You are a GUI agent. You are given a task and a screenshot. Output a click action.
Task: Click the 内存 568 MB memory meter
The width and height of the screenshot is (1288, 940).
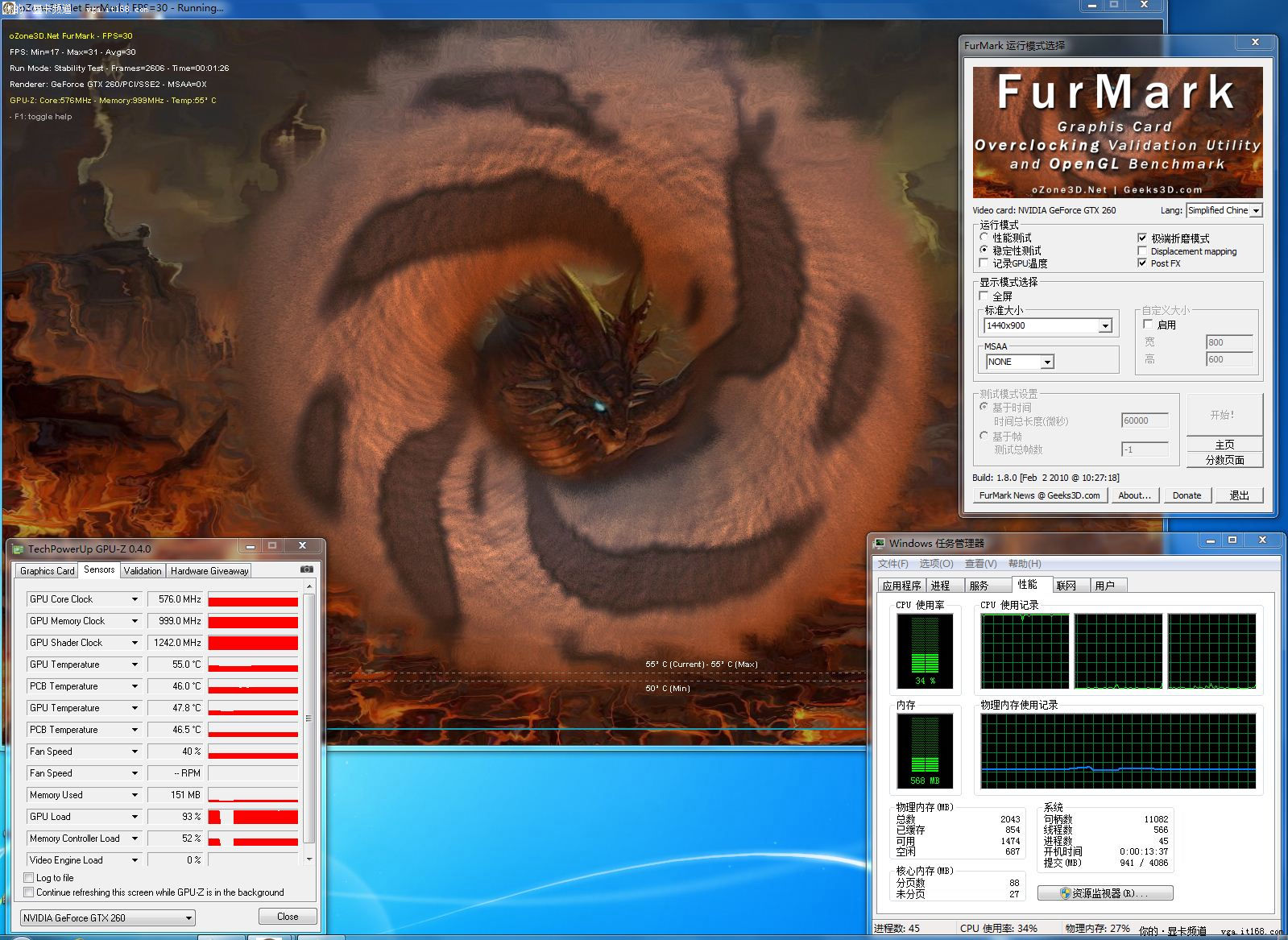click(x=925, y=751)
